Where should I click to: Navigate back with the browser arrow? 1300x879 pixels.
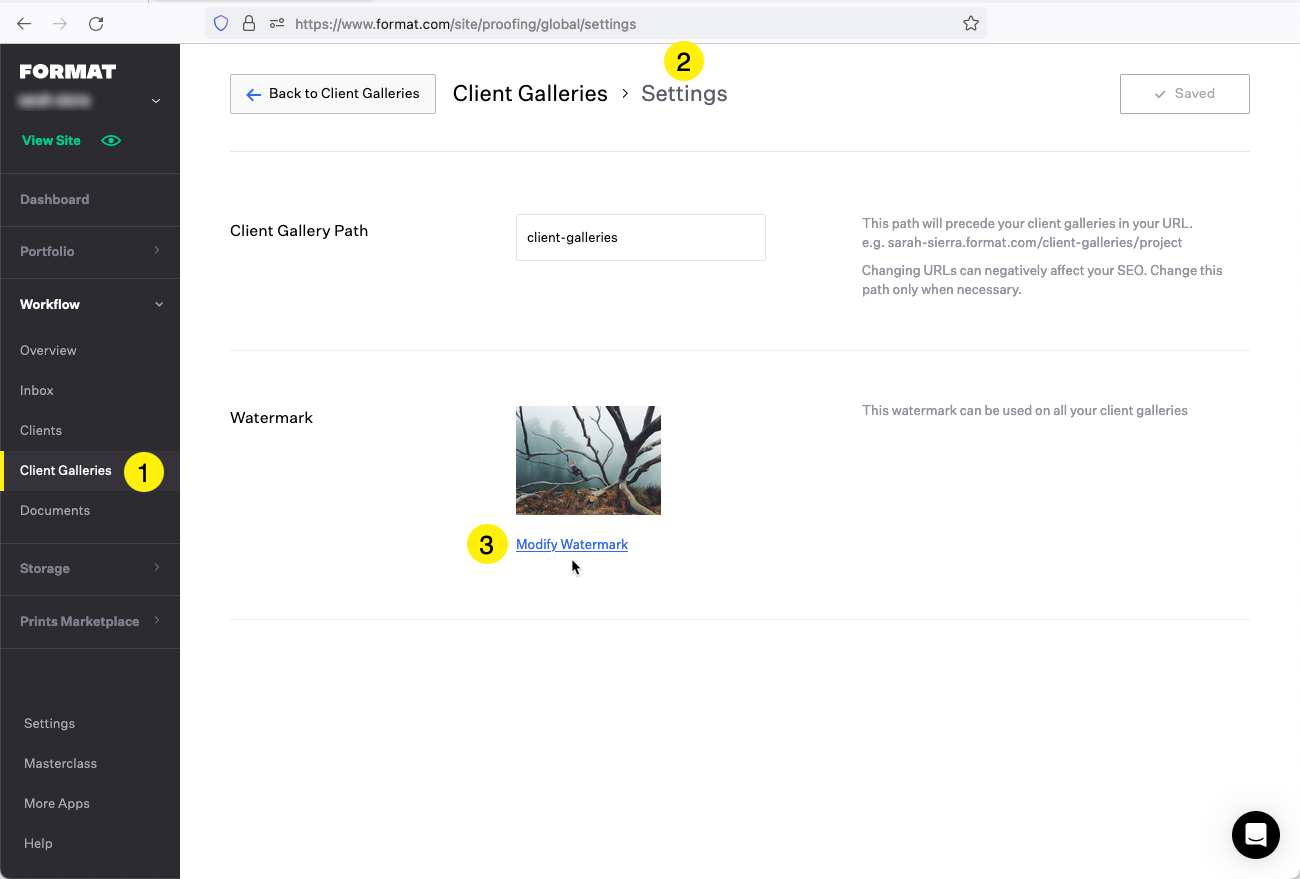point(24,23)
